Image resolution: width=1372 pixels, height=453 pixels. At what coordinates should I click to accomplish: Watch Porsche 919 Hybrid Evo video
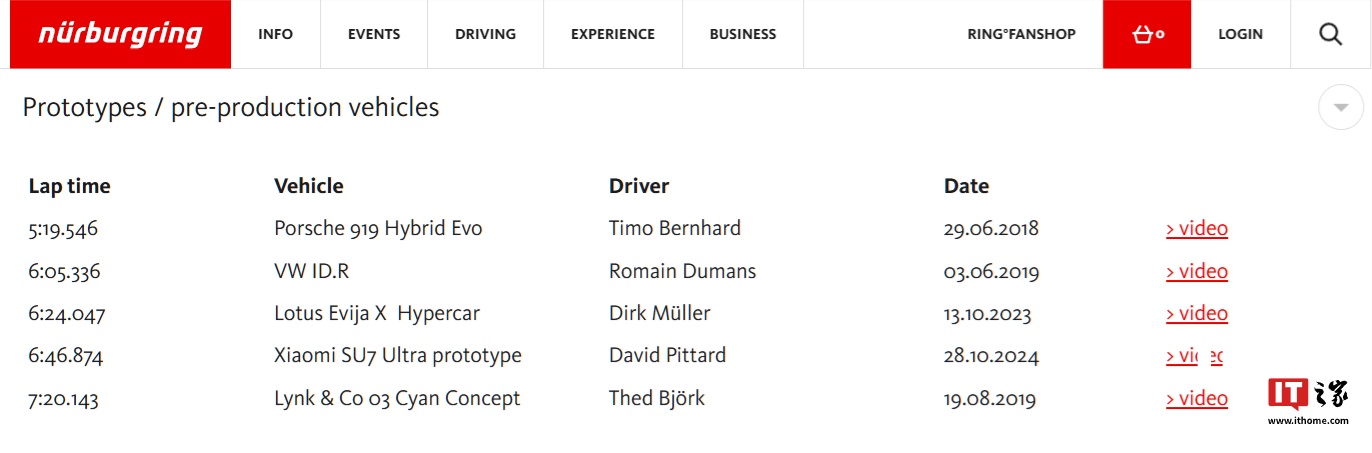pos(1197,229)
